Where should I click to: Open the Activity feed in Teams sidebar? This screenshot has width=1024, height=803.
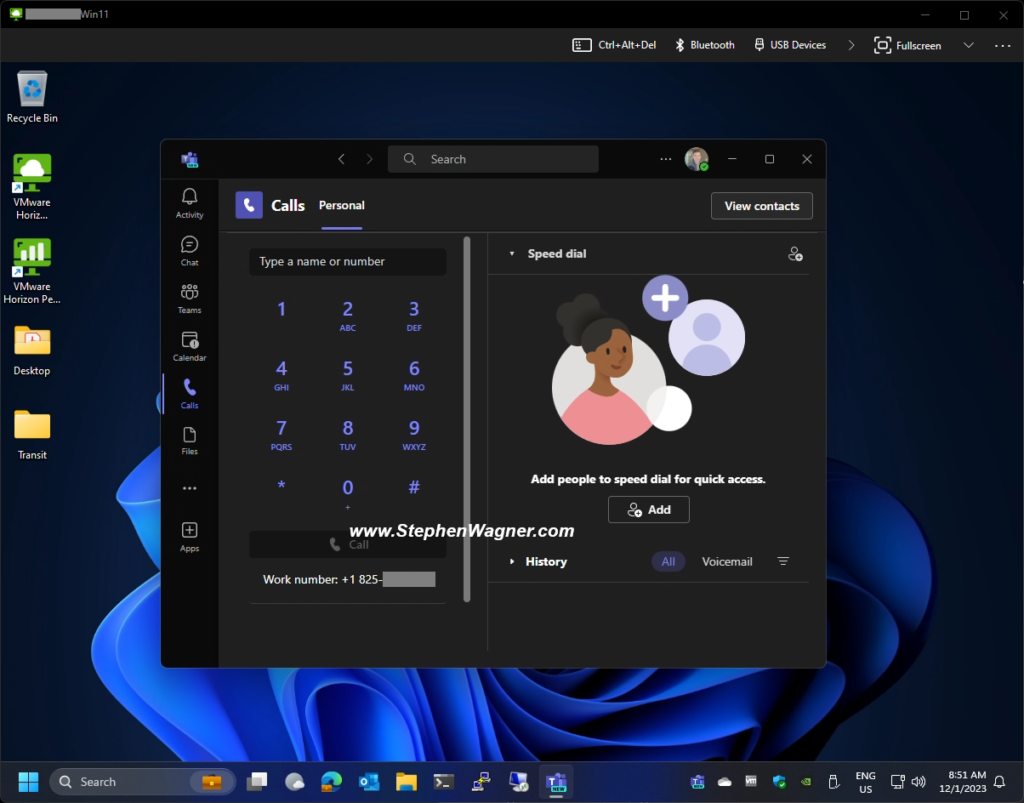(189, 203)
